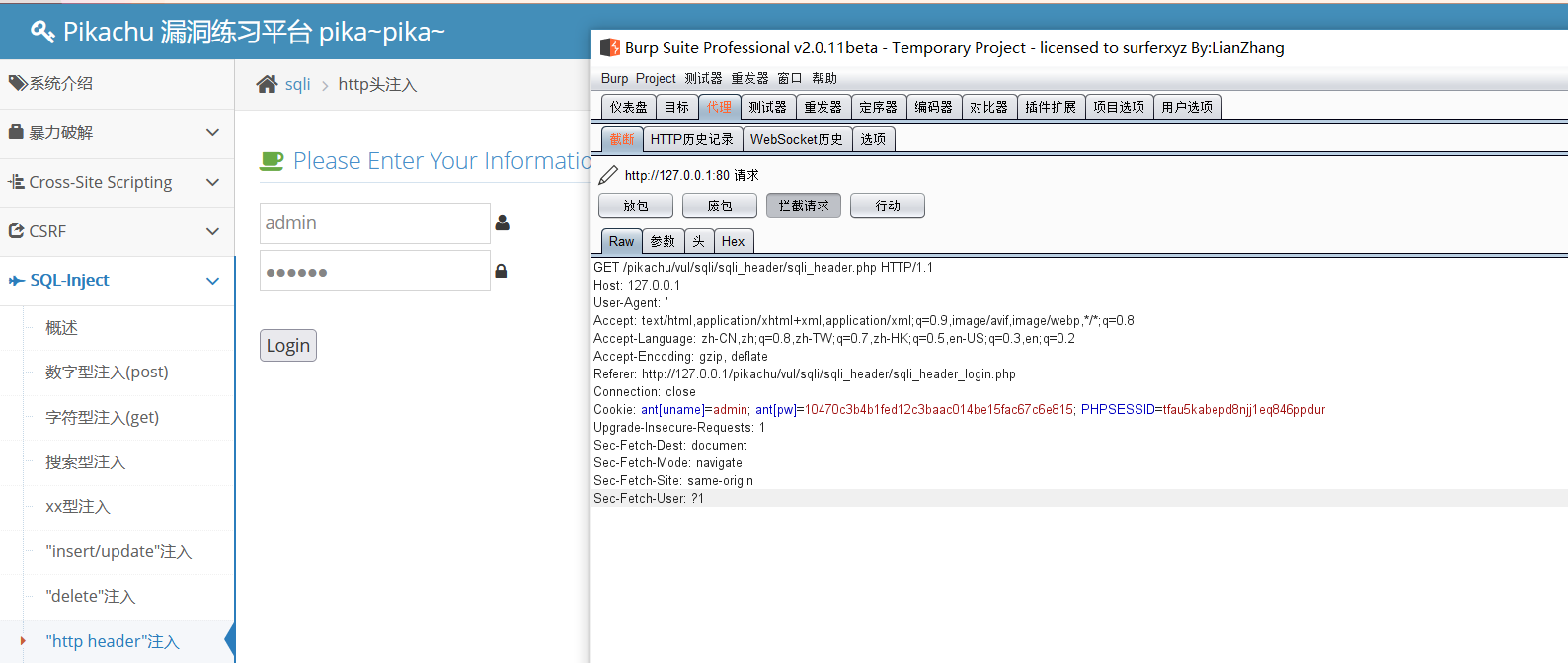Switch to the 目标 tab

coord(676,107)
